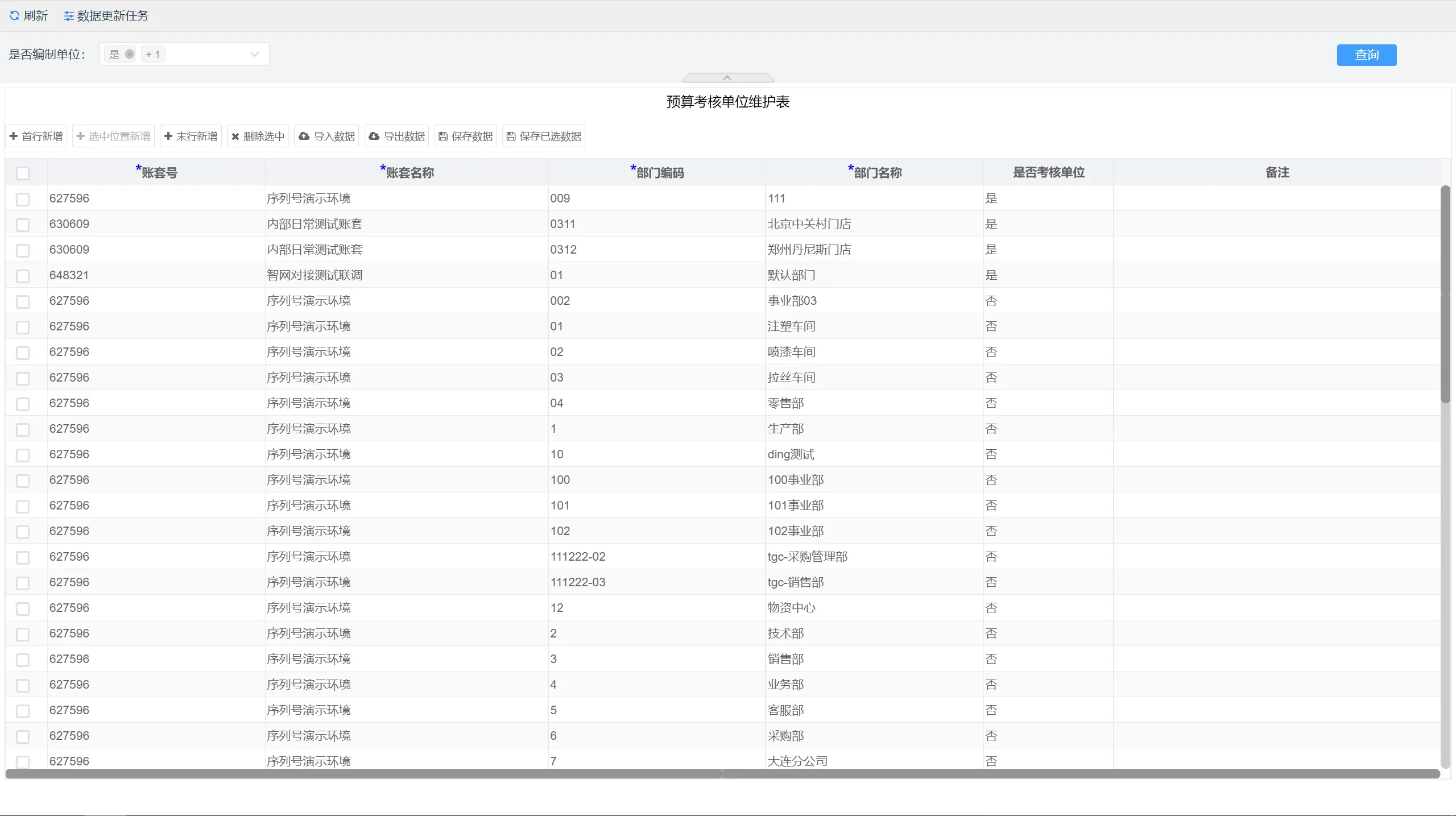
Task: Click the 保存数据 save button
Action: 466,136
